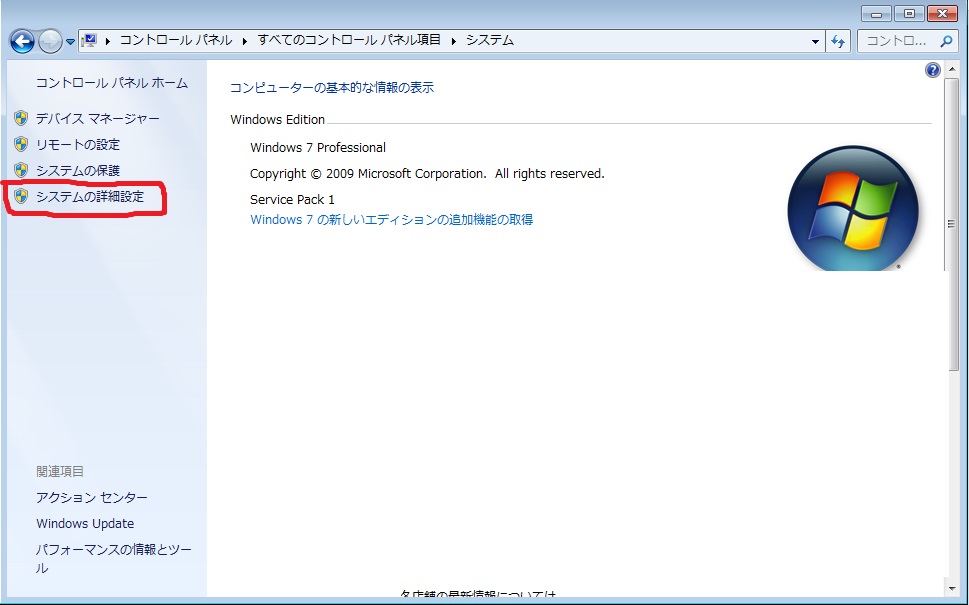This screenshot has height=605, width=969.
Task: Click the shield icon beside システムの保護
Action: 22,170
